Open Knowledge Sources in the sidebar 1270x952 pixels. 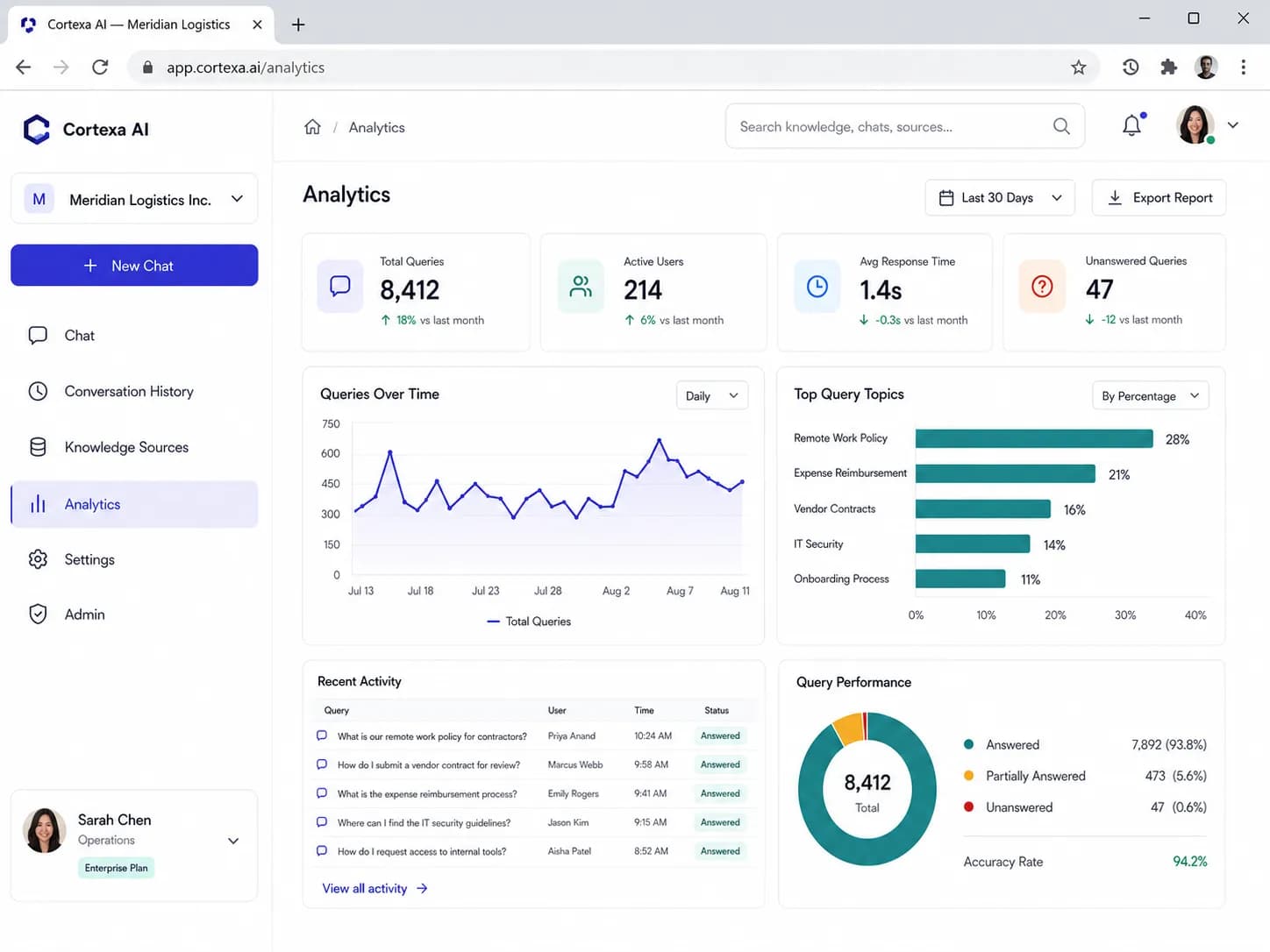pyautogui.click(x=134, y=447)
